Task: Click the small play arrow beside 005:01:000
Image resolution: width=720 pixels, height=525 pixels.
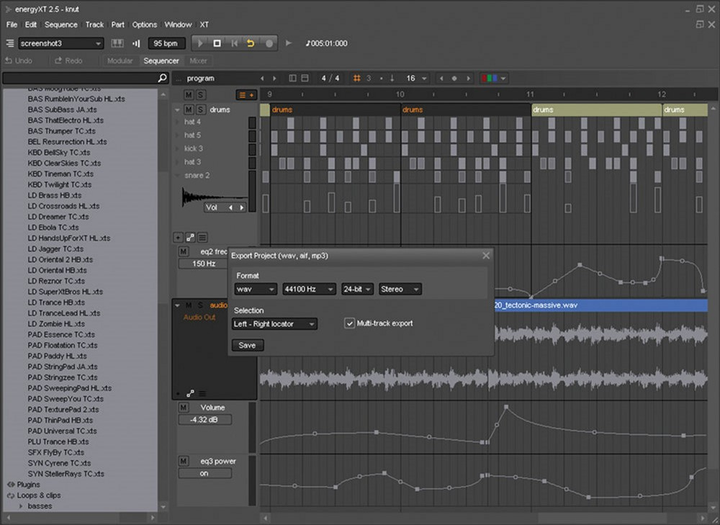Action: tap(288, 43)
